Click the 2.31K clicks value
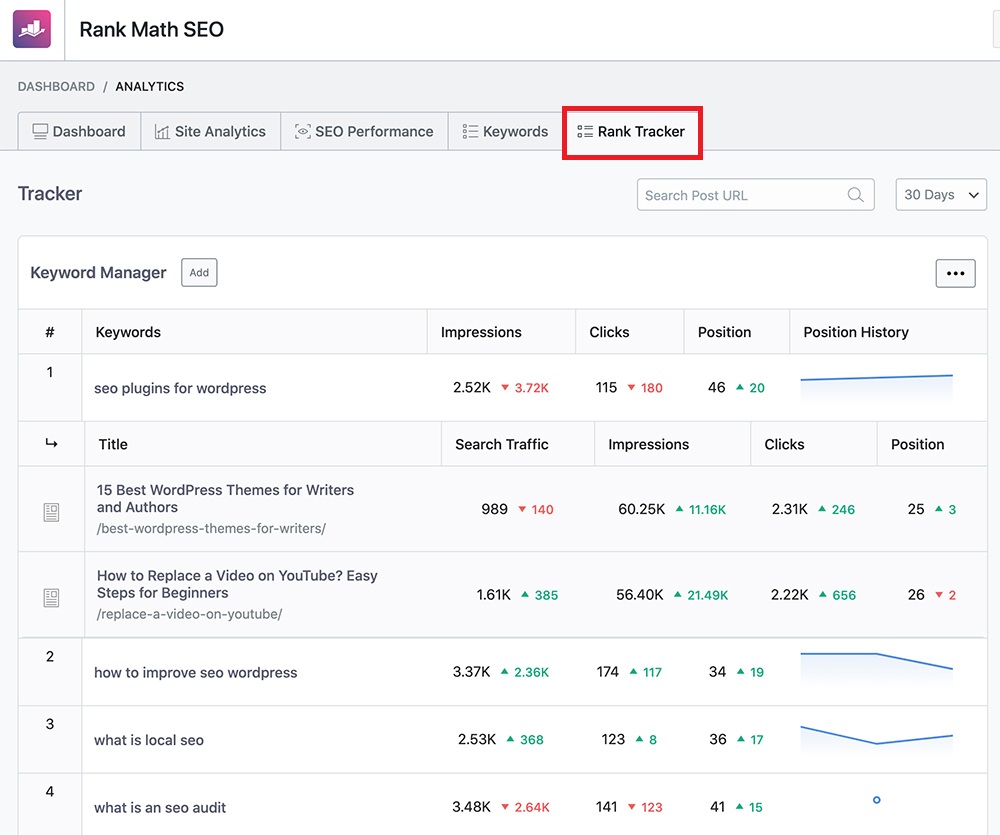This screenshot has height=835, width=1000. point(790,509)
